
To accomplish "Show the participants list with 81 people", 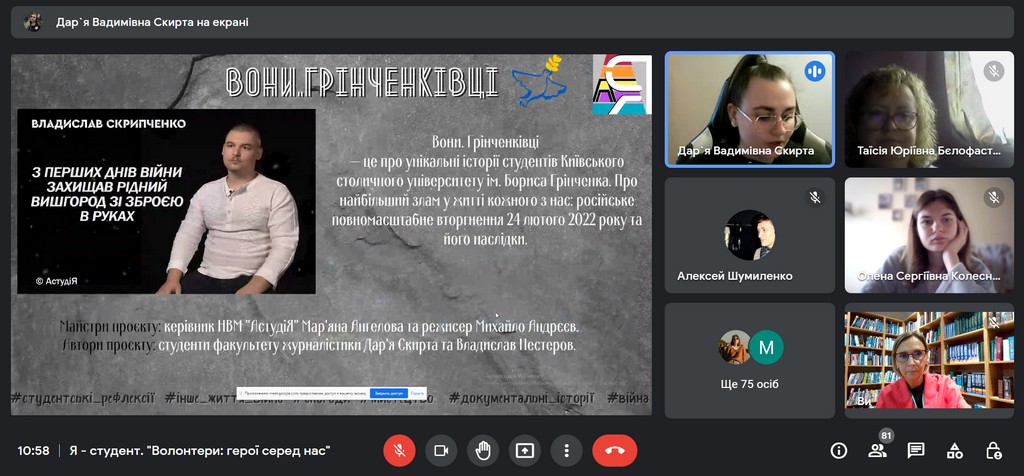I will pyautogui.click(x=877, y=450).
